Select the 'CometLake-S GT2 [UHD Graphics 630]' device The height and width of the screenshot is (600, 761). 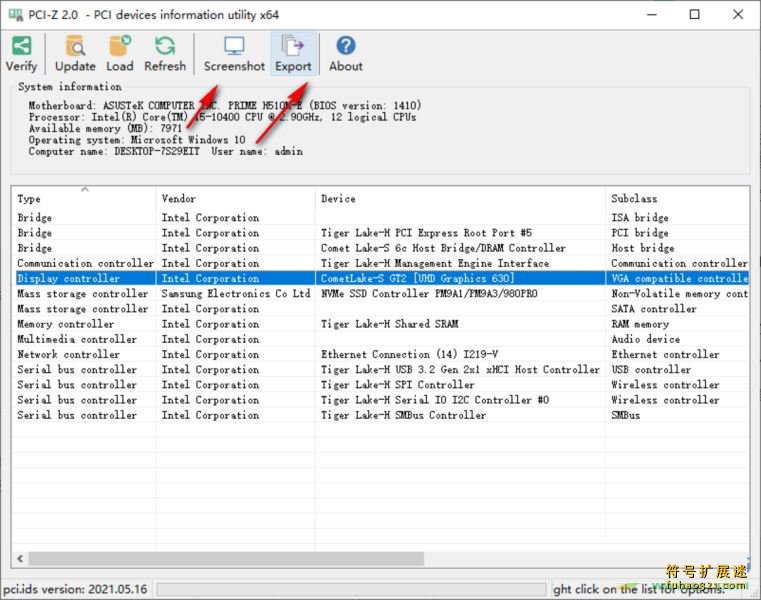click(417, 278)
